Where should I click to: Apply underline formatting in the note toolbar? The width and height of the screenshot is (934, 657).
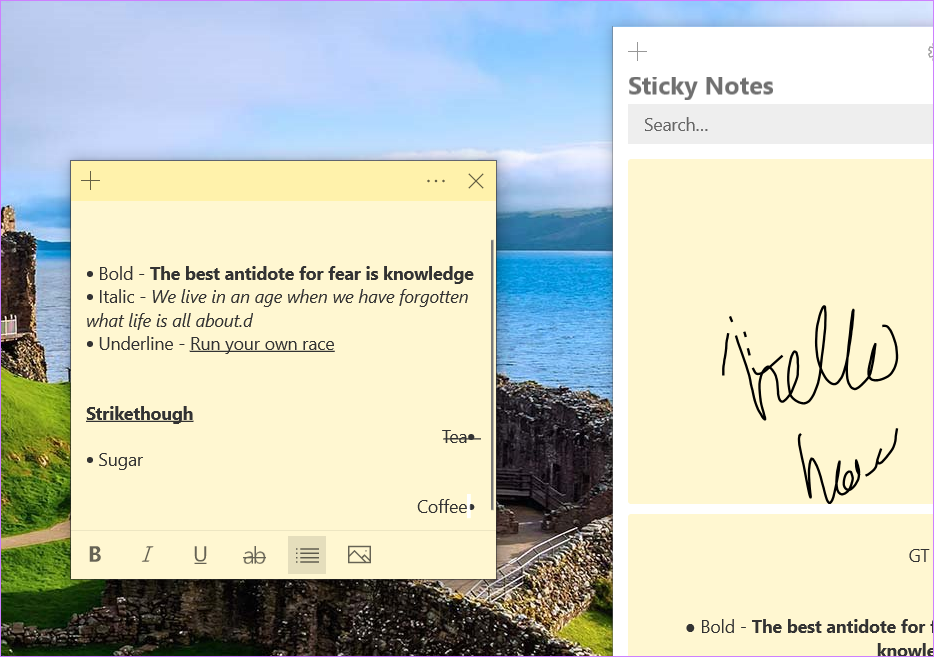pyautogui.click(x=200, y=554)
